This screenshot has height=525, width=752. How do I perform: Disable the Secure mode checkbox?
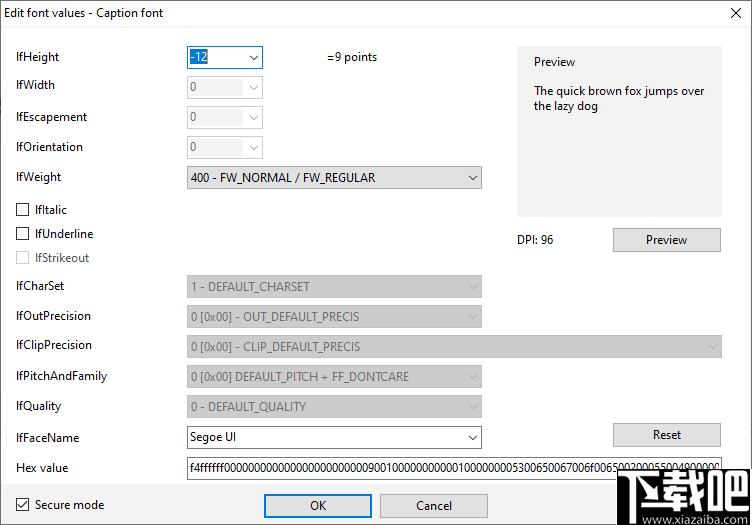point(23,504)
